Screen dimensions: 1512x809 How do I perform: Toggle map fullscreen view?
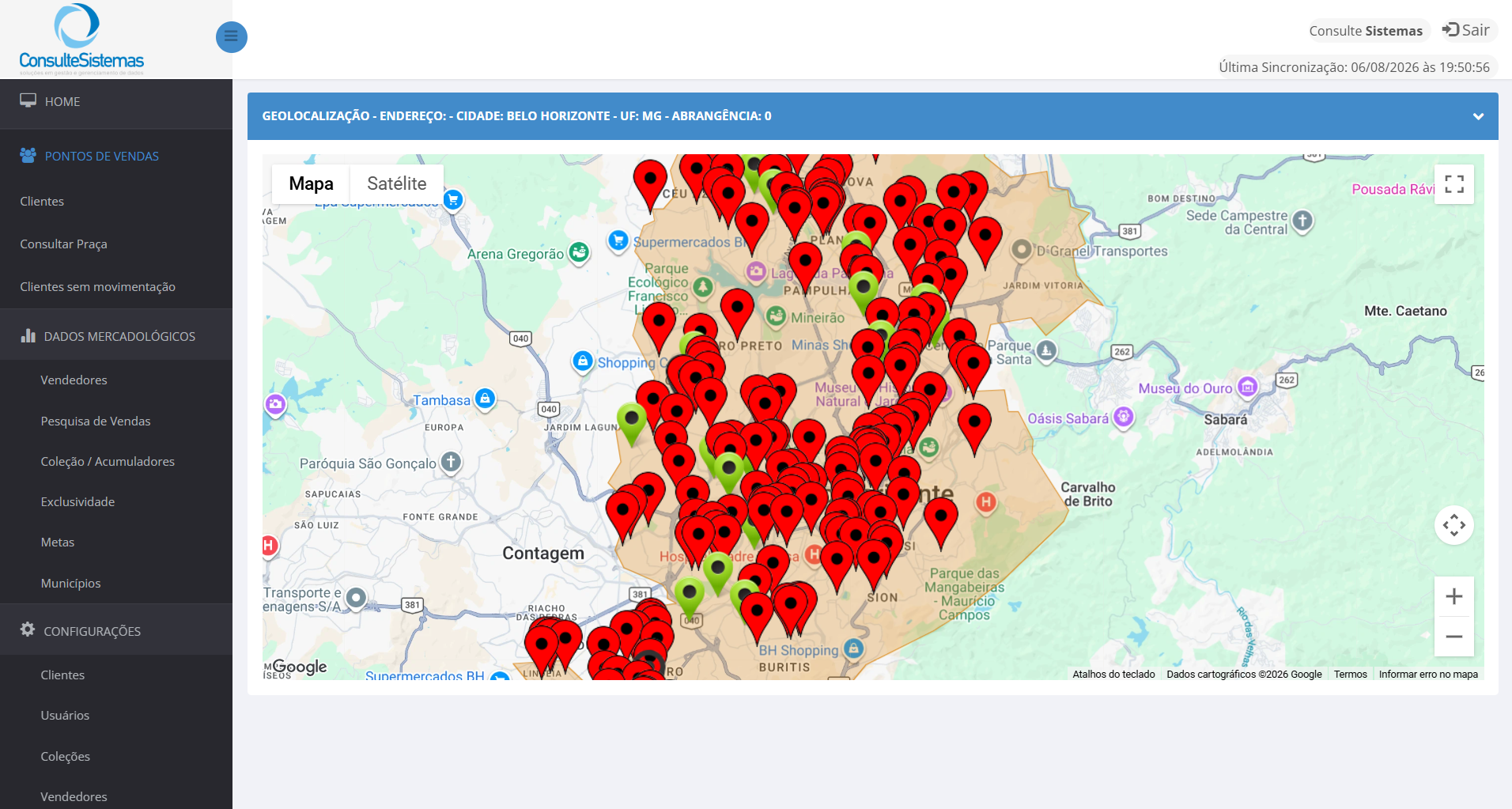(1453, 184)
